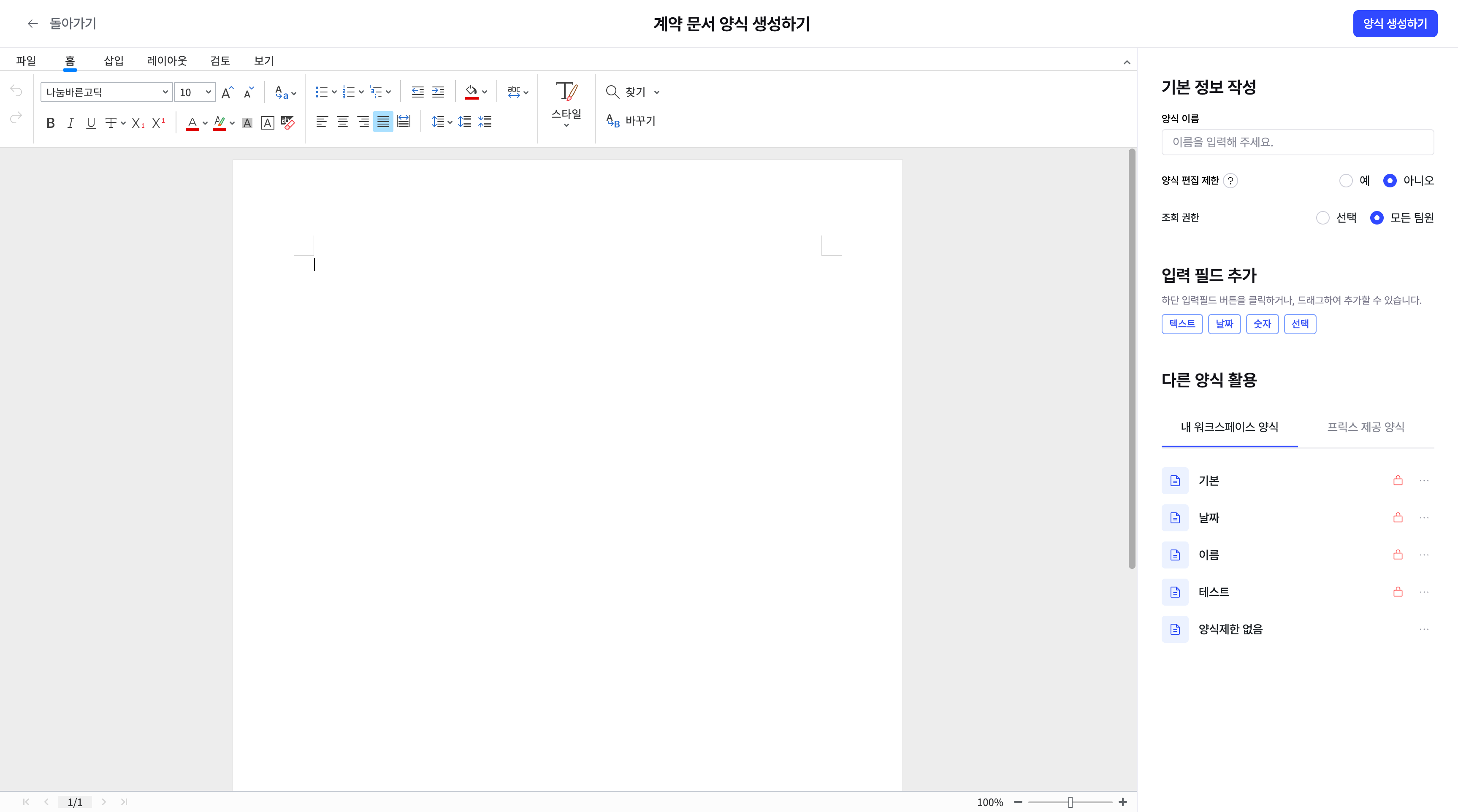This screenshot has width=1458, height=812.
Task: Choose 모든 팀원 for 조회 권한
Action: 1377,218
